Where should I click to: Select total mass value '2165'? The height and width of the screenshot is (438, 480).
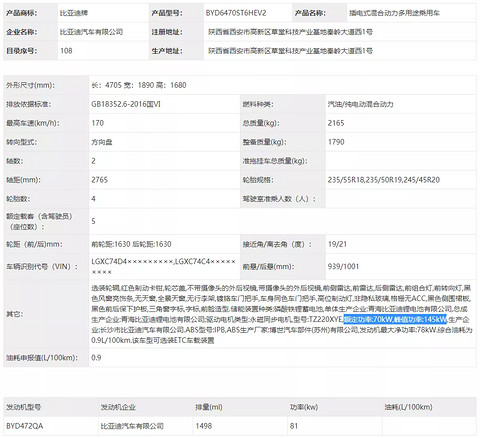click(x=336, y=123)
